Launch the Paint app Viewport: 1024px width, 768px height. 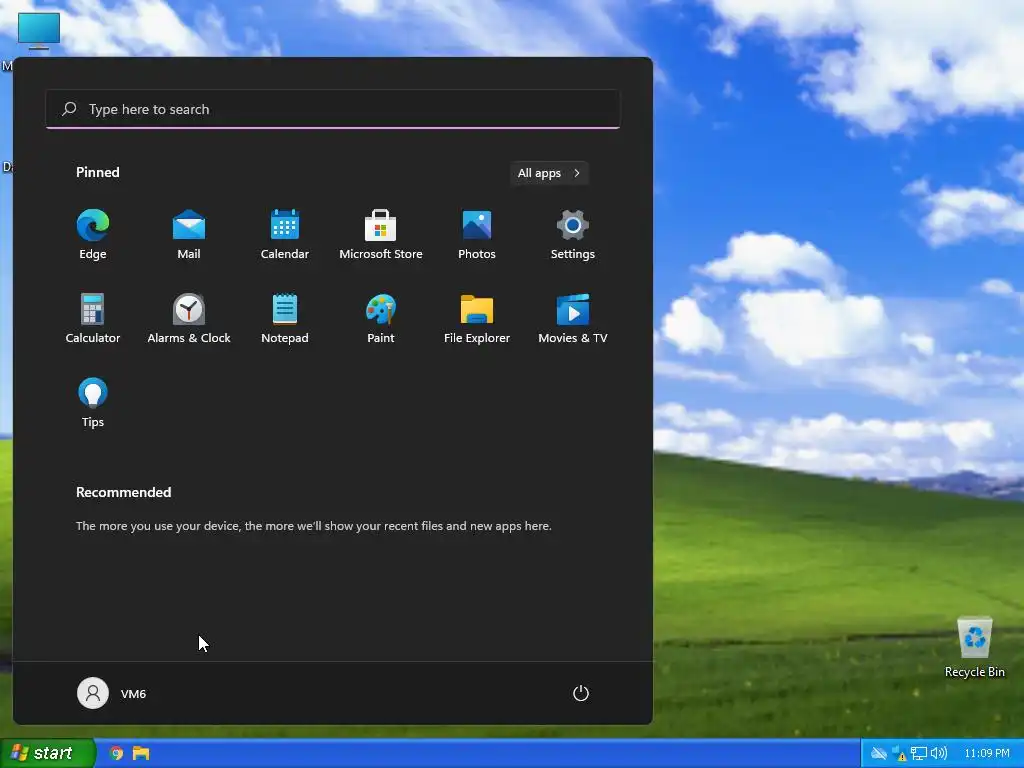[x=381, y=319]
